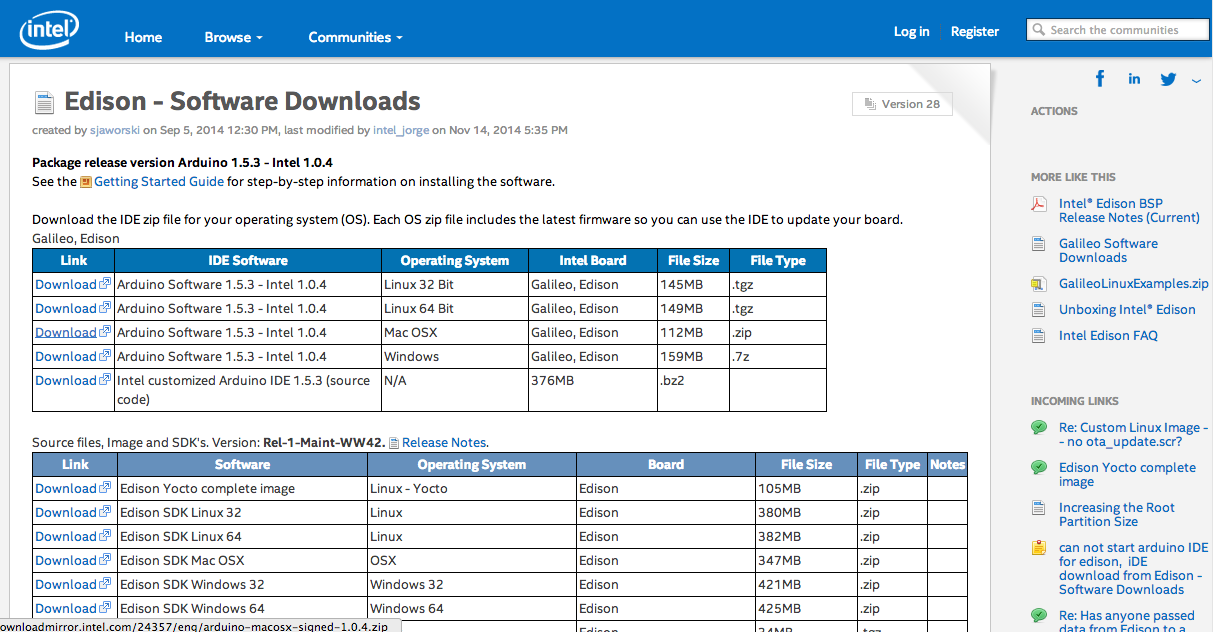
Task: Share page on LinkedIn icon
Action: coord(1134,79)
